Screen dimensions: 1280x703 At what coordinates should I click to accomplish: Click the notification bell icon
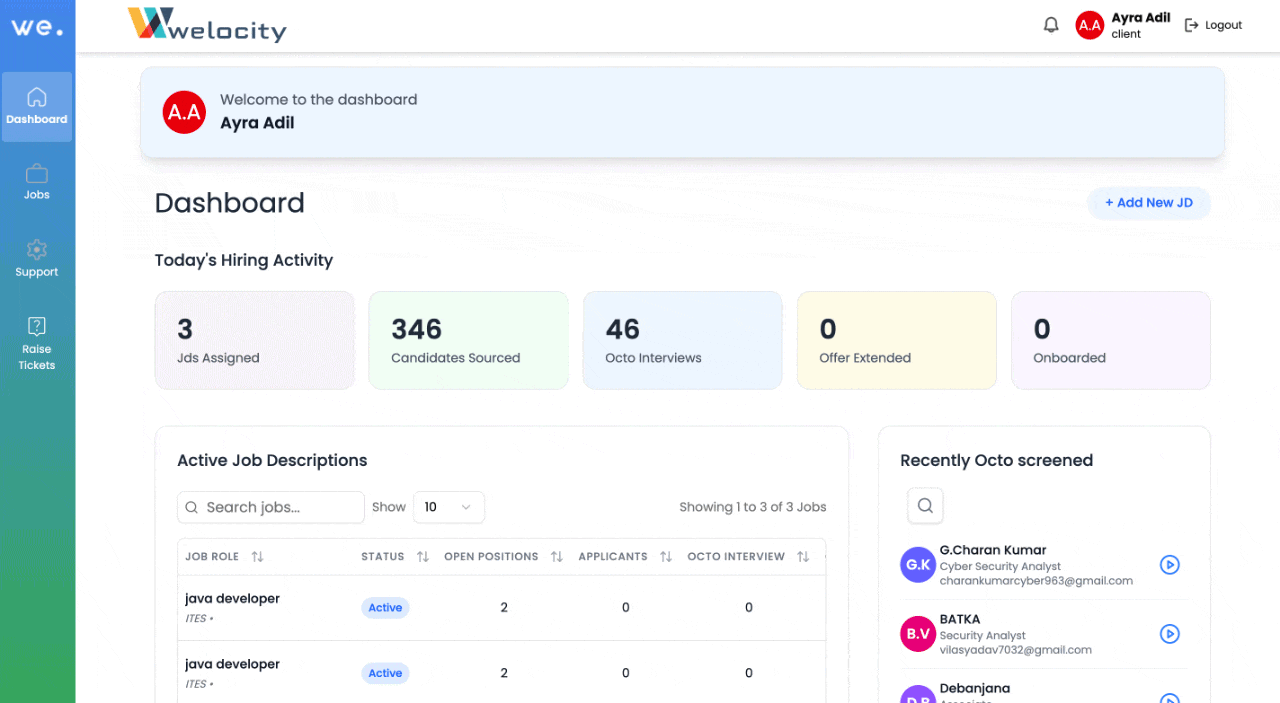click(x=1051, y=25)
